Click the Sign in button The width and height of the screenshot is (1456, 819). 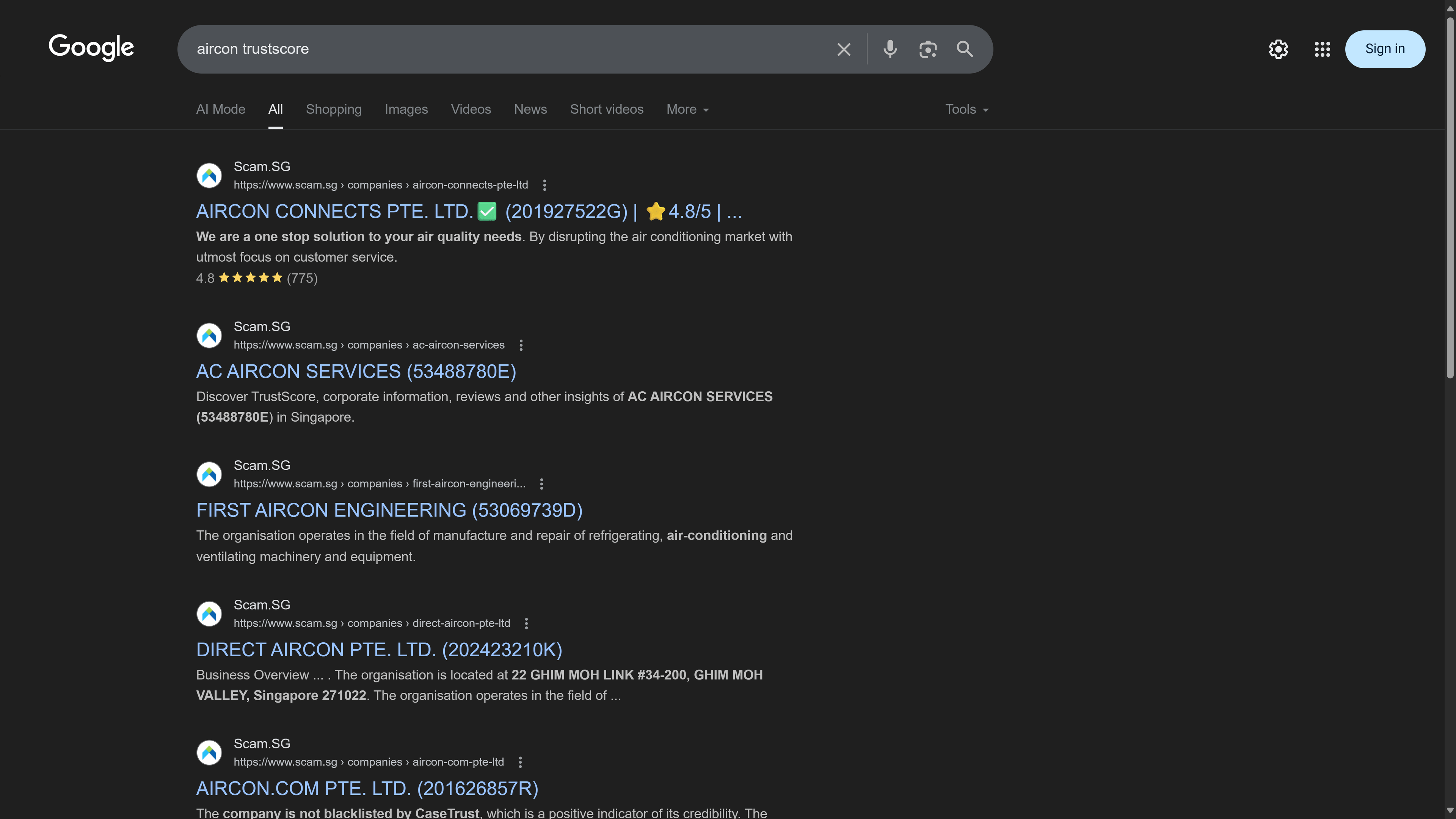1385,49
